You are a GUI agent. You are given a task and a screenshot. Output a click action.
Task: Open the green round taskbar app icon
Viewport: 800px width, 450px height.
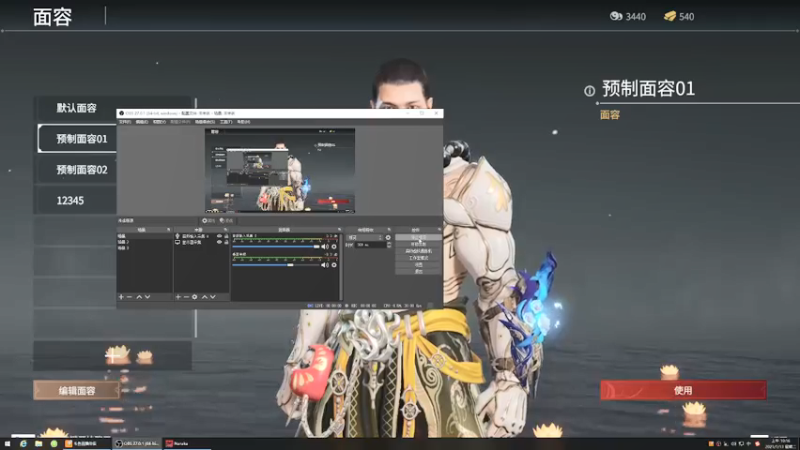tap(54, 444)
